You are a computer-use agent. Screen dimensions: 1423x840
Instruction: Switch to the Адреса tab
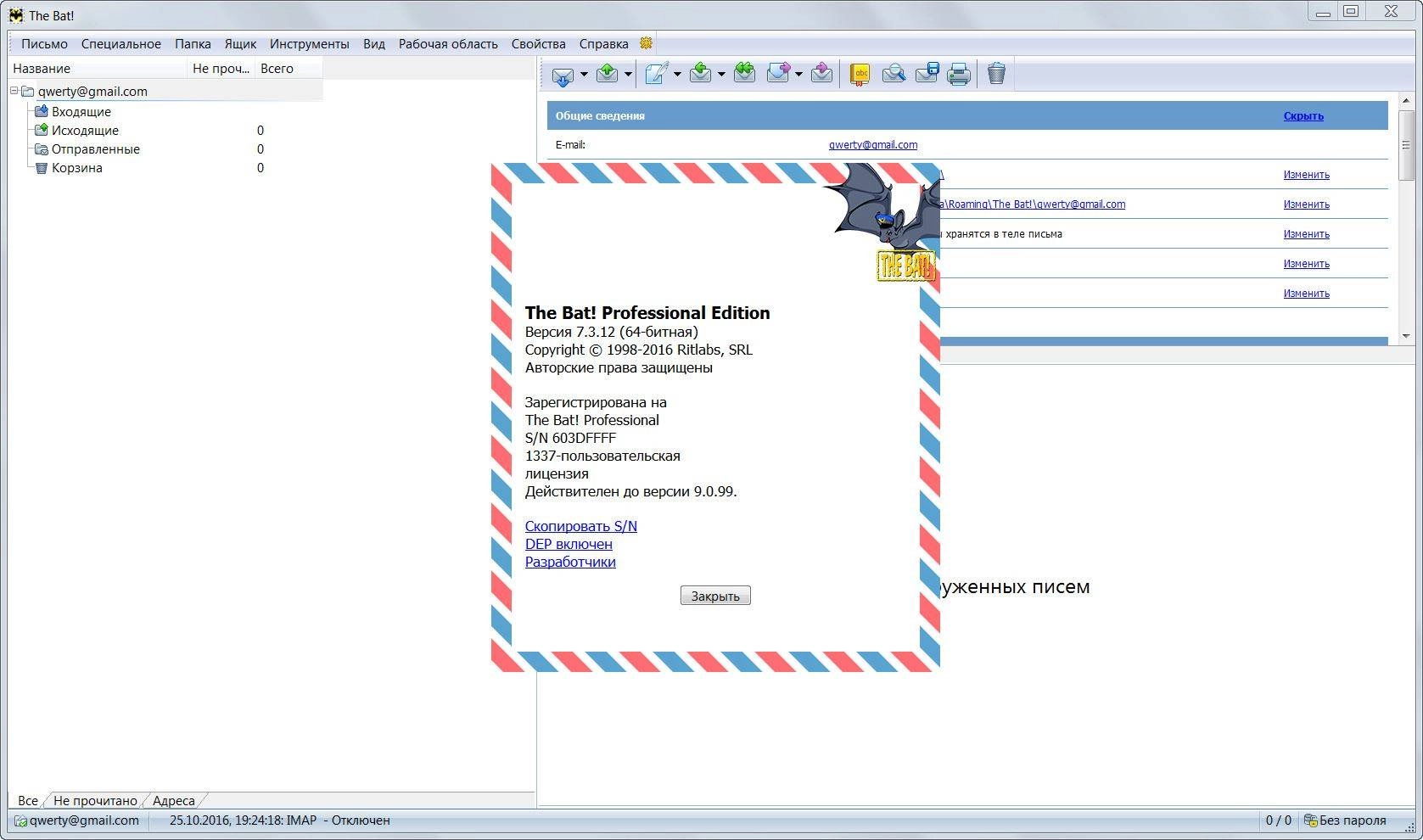(x=173, y=800)
